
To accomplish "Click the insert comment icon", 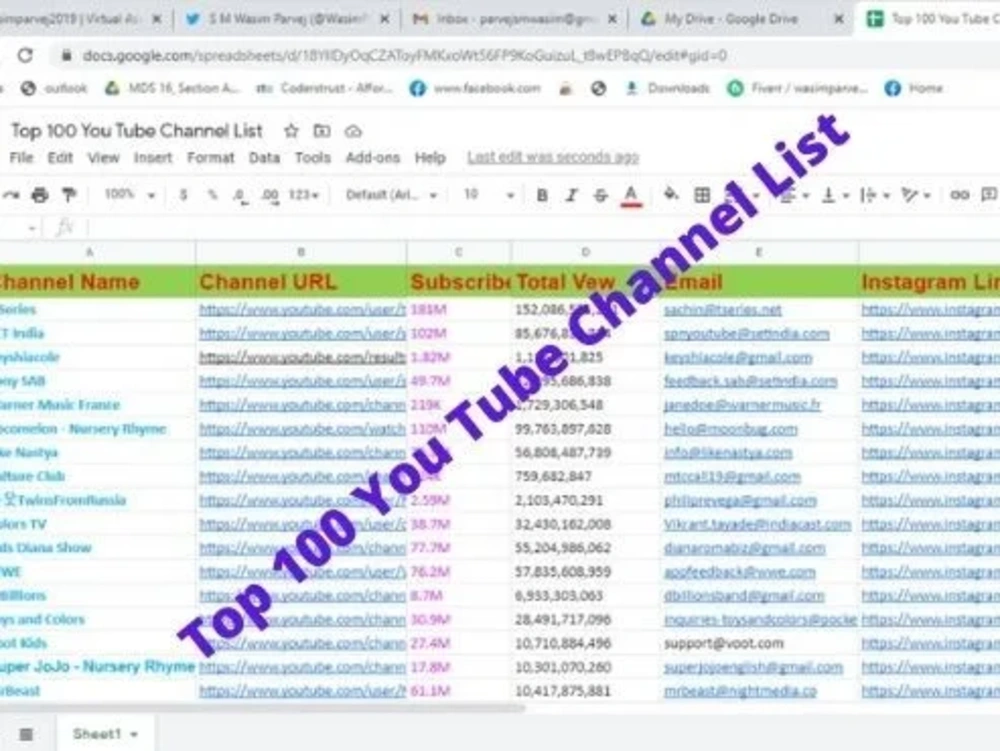I will (x=989, y=195).
